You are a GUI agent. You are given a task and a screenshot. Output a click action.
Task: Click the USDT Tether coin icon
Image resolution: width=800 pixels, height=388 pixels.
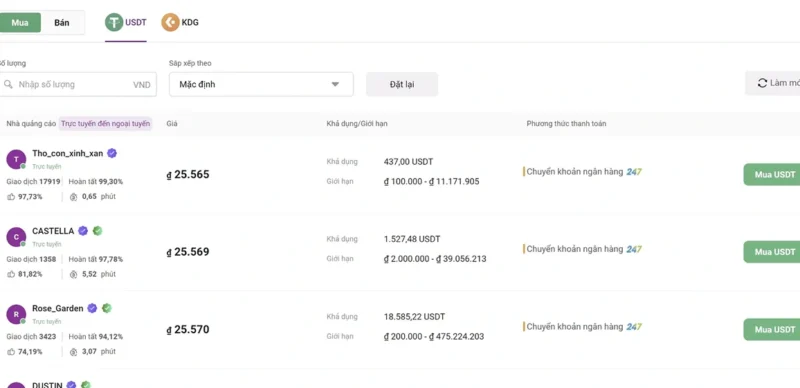pos(114,22)
